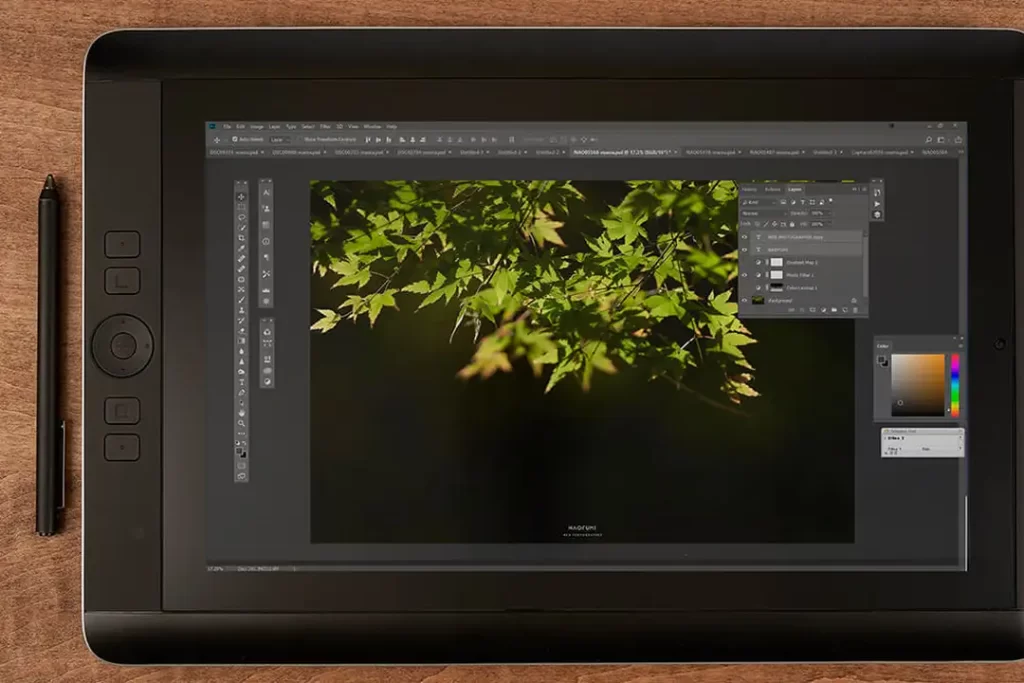Select the Crop tool

point(241,238)
